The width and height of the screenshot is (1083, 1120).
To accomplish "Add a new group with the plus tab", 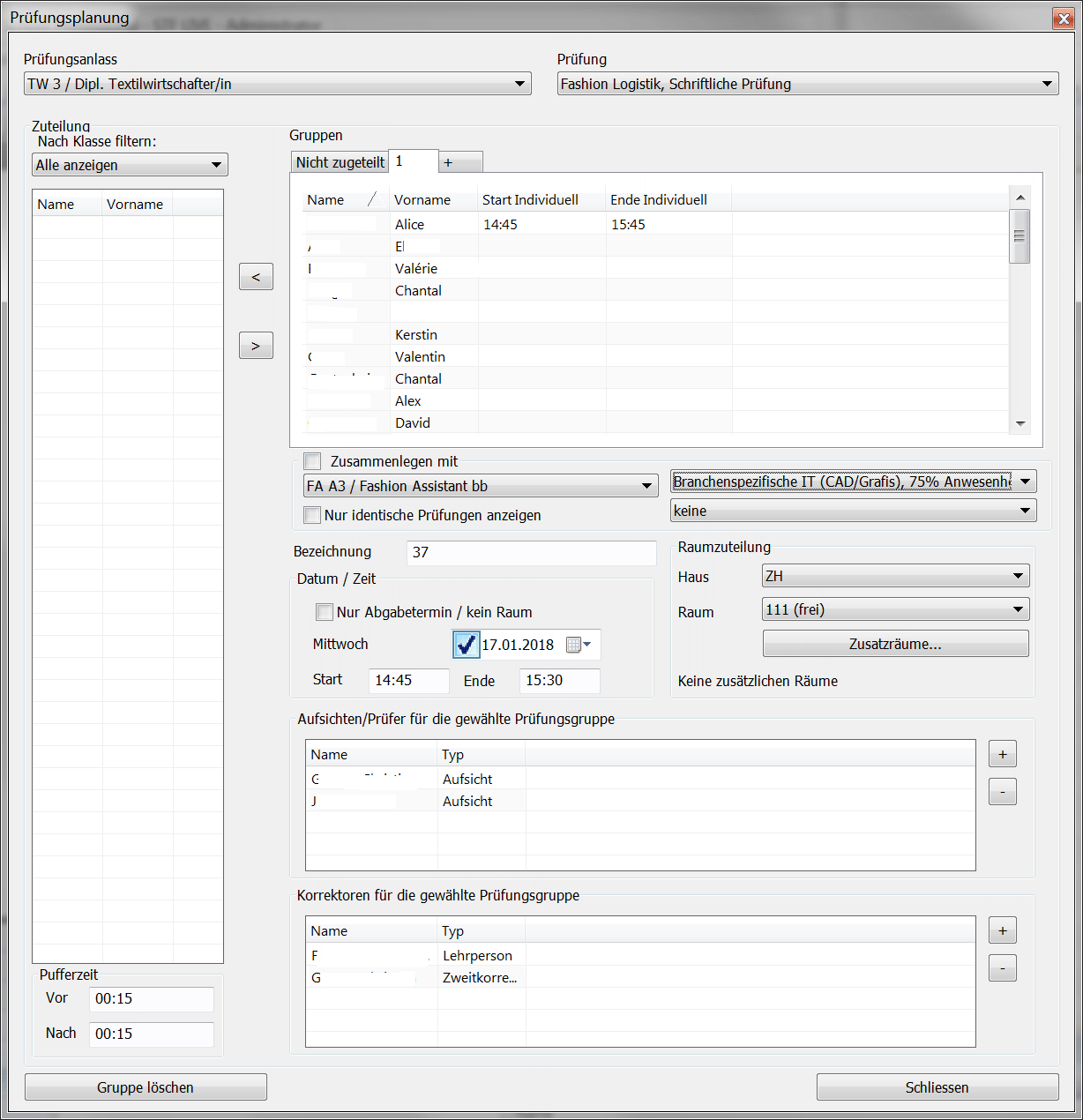I will coord(449,162).
